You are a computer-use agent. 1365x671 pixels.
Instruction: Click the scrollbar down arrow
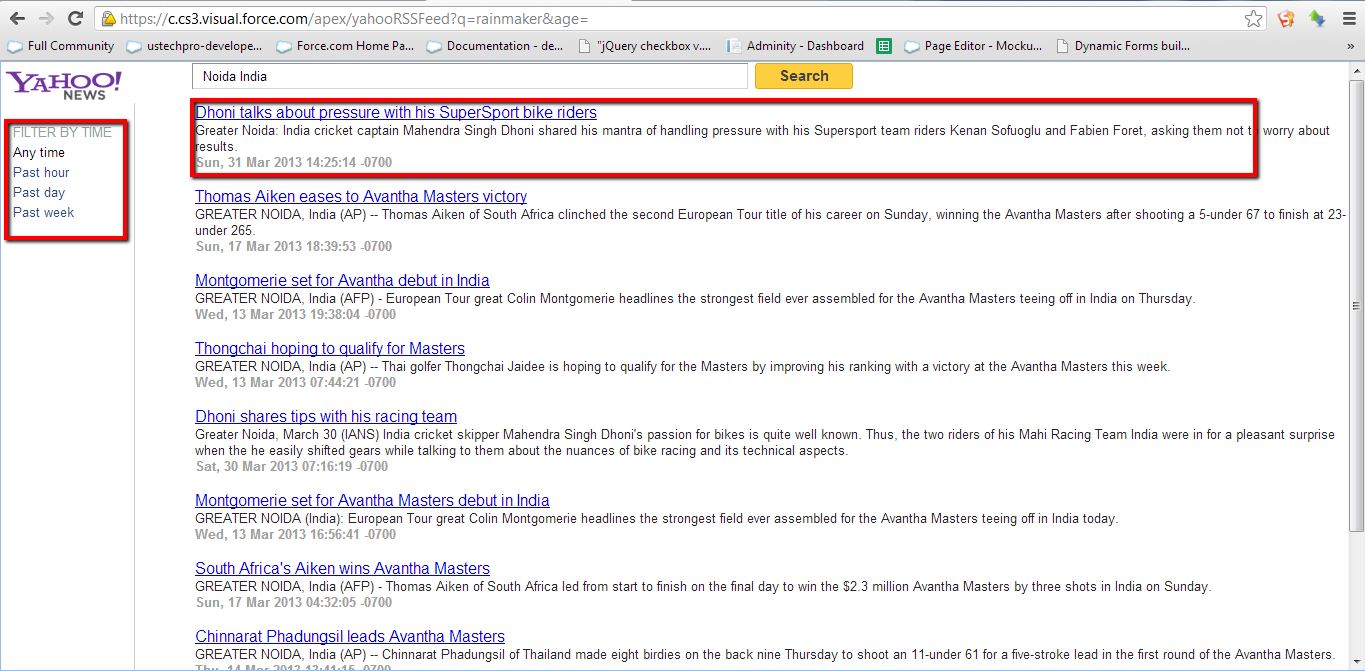tap(1356, 664)
